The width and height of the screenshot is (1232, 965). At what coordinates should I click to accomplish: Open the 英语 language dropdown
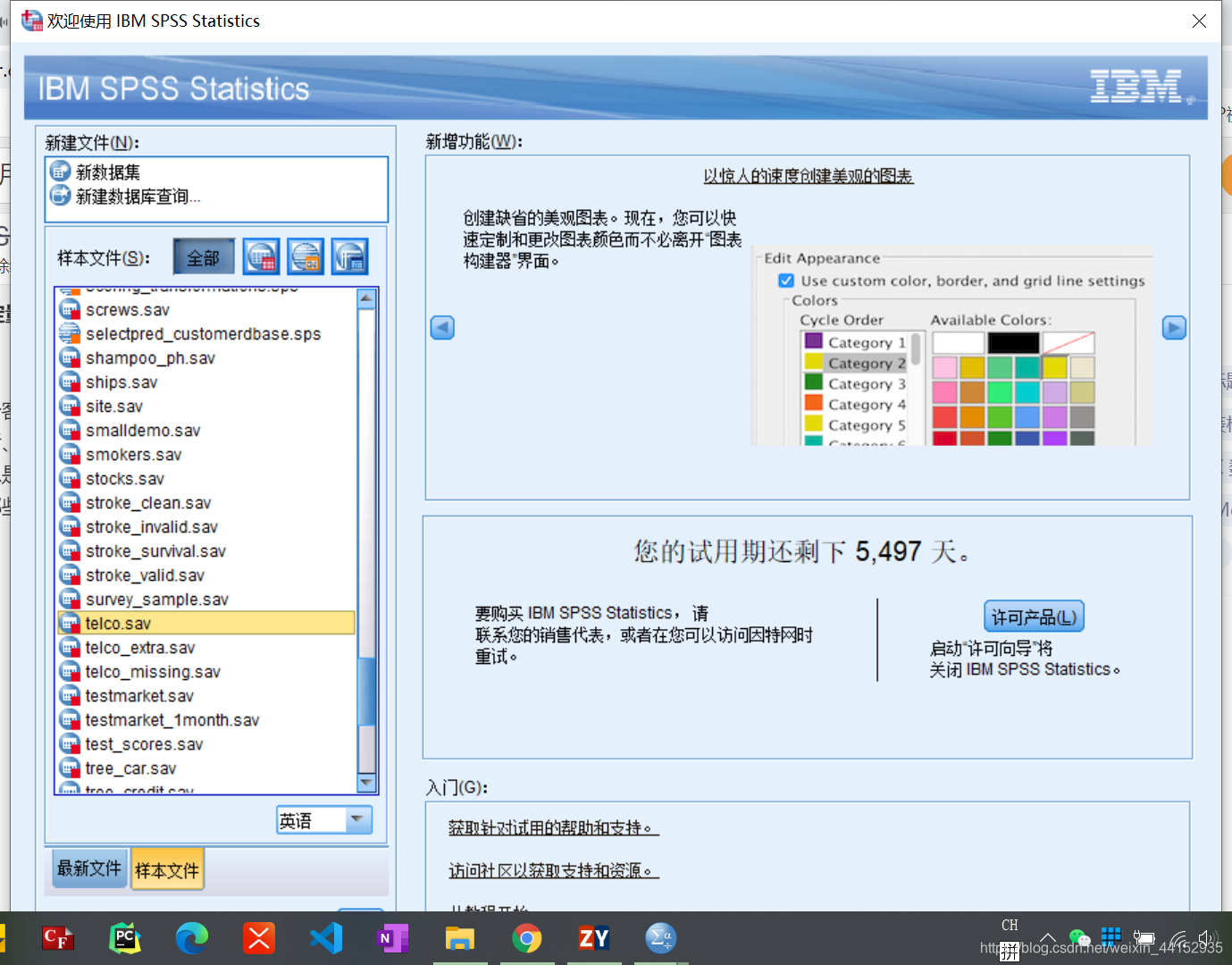324,820
